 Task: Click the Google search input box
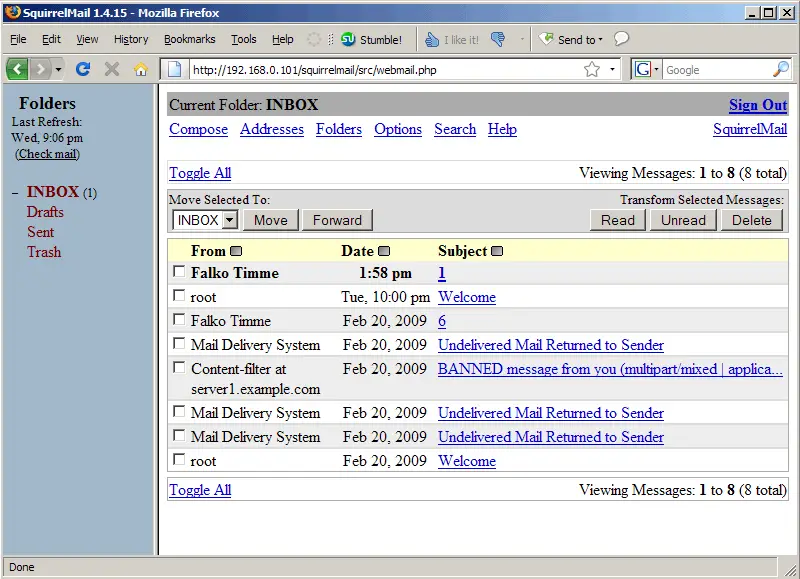coord(717,69)
